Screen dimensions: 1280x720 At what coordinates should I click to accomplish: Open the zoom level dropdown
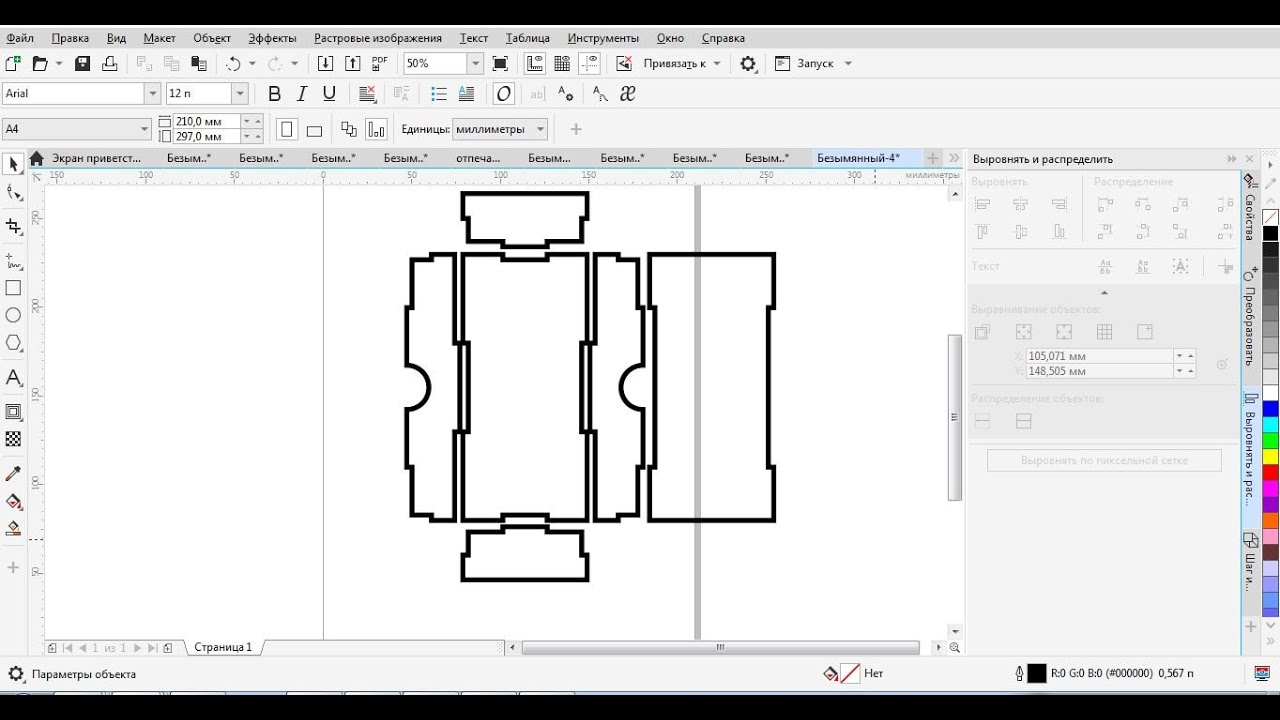coord(475,63)
